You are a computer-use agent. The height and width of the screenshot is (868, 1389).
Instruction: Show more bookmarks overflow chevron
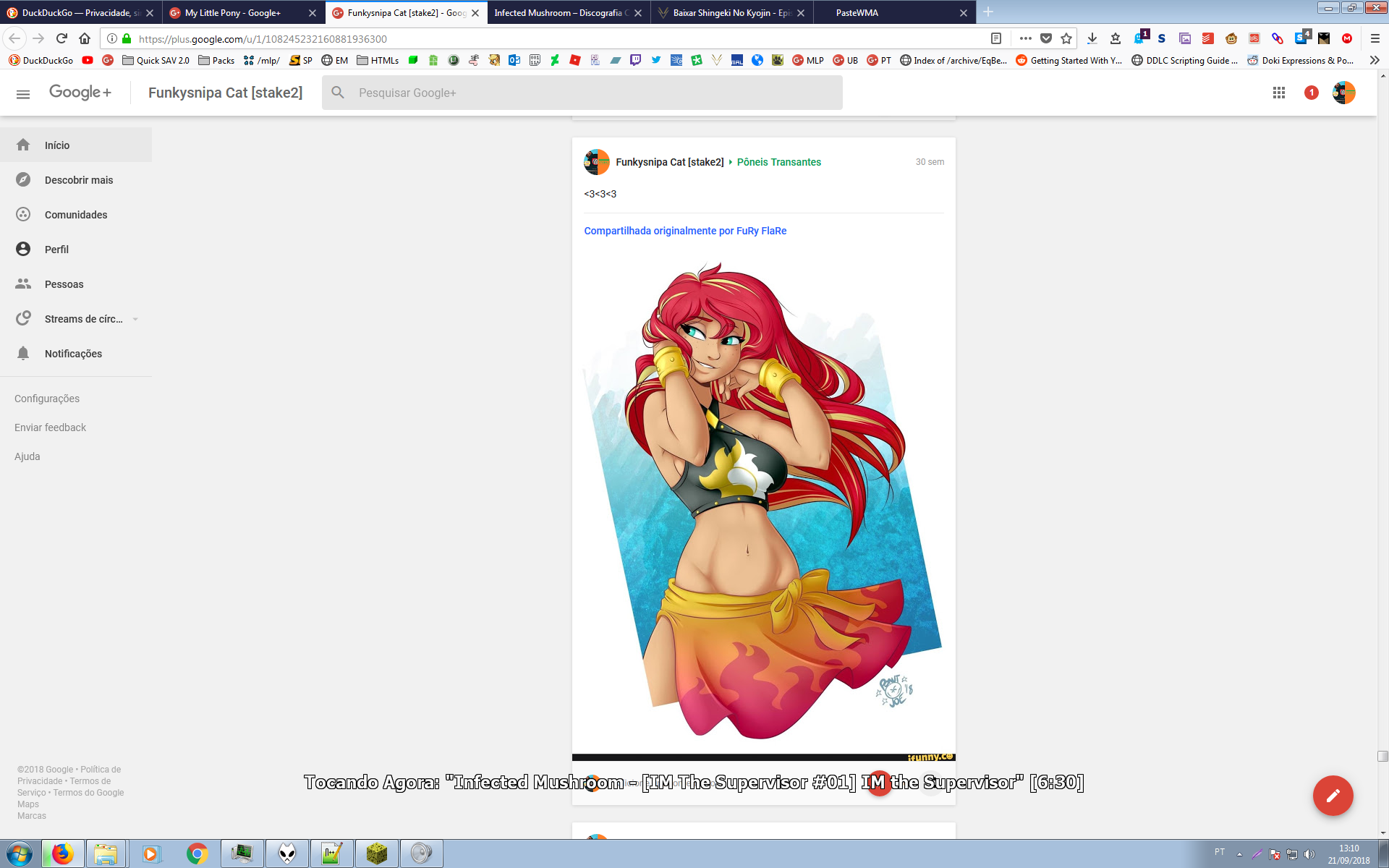tap(1375, 60)
